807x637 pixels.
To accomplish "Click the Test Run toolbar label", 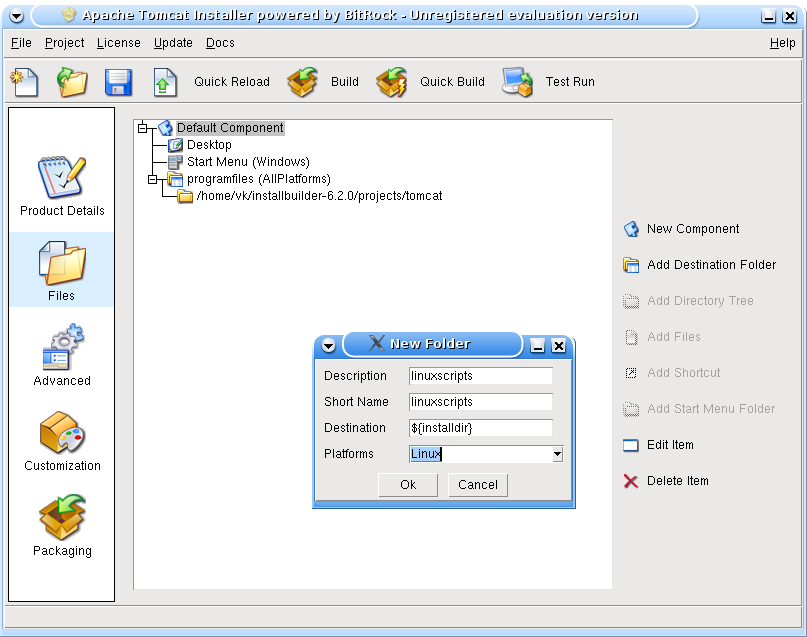I will click(x=570, y=82).
